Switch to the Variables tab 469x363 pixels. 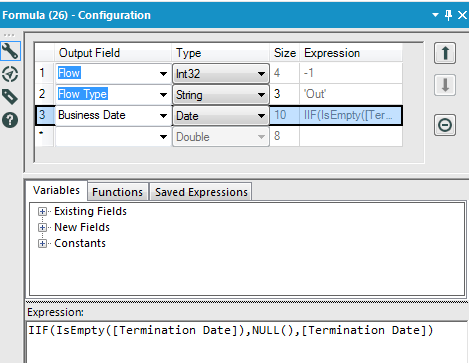click(56, 190)
